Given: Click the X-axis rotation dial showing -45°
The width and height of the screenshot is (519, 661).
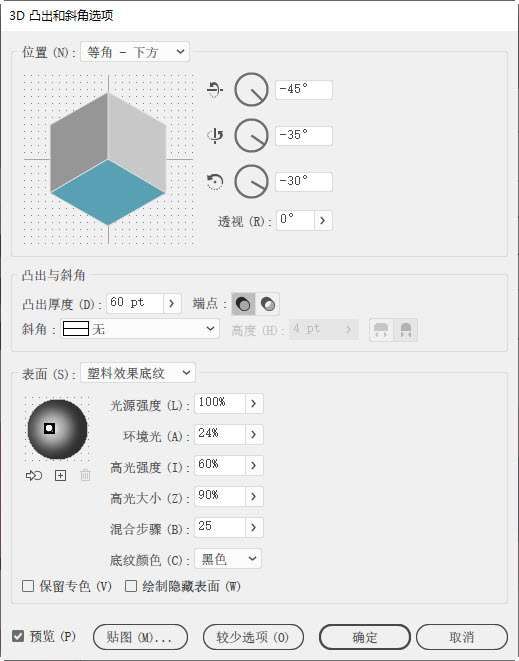Looking at the screenshot, I should pyautogui.click(x=251, y=89).
